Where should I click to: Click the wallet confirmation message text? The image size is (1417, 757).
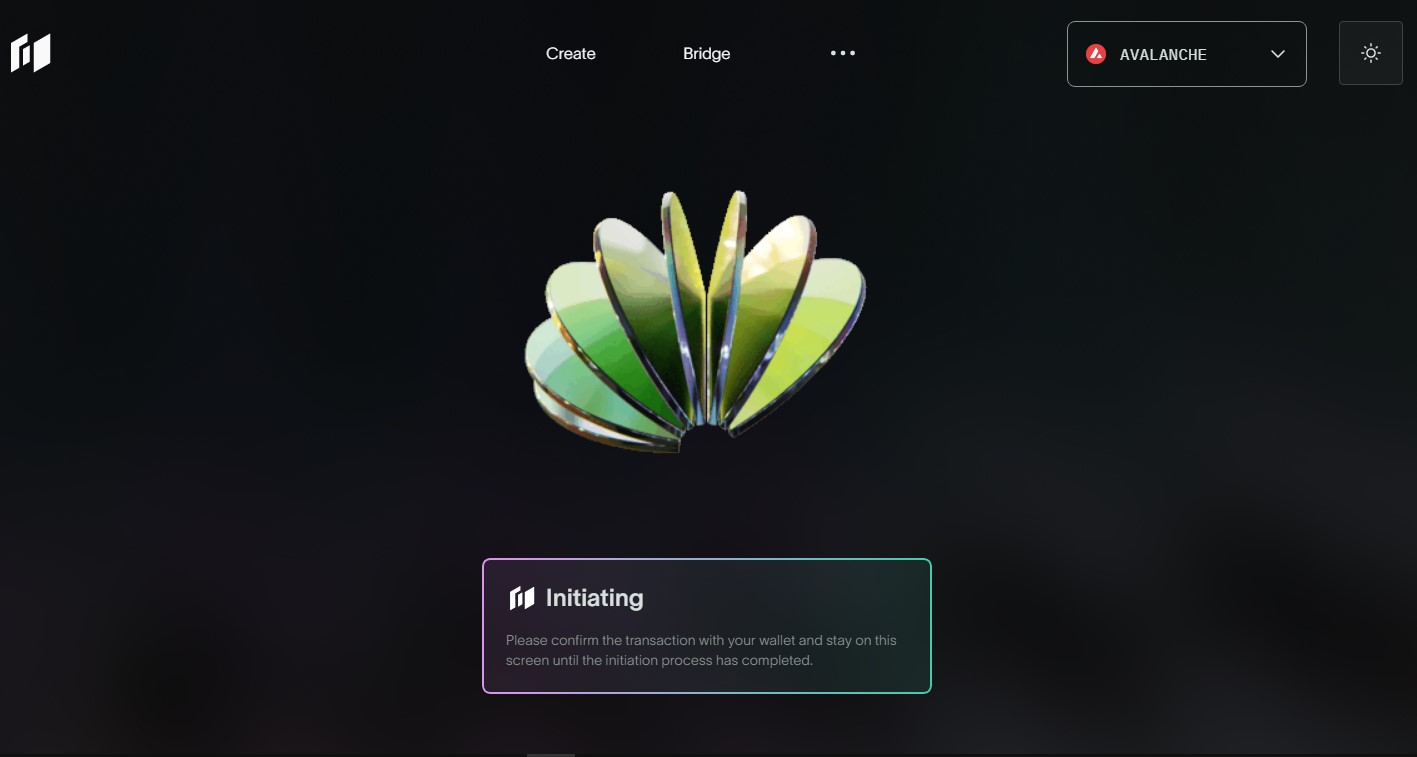(x=701, y=650)
